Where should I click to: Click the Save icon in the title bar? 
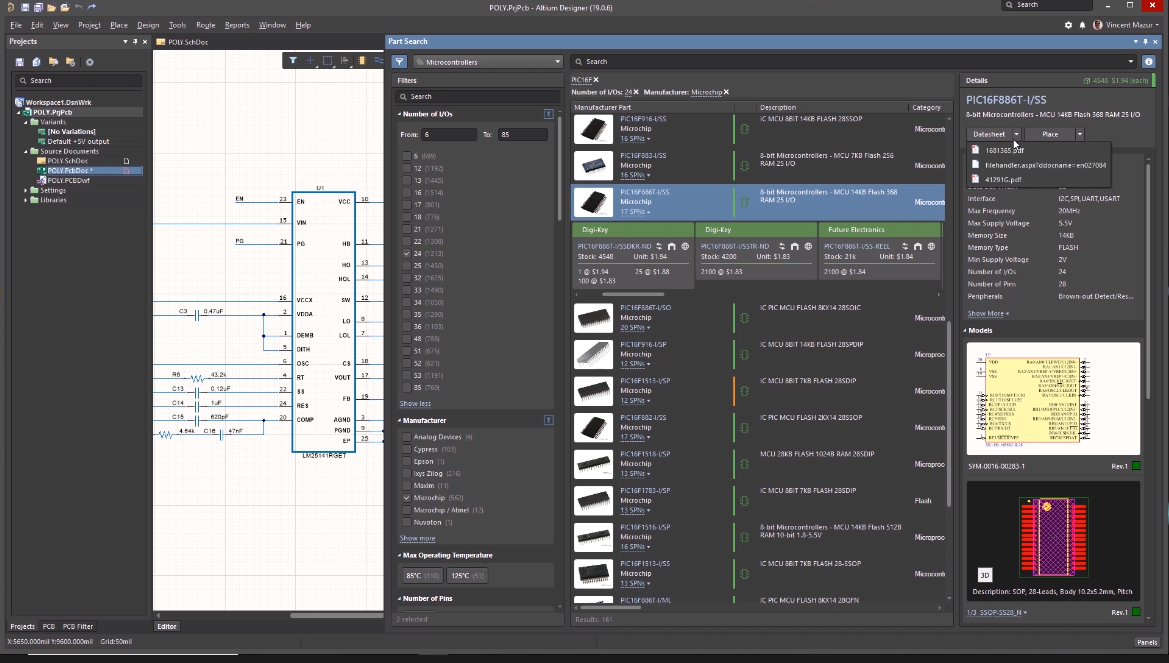(25, 7)
